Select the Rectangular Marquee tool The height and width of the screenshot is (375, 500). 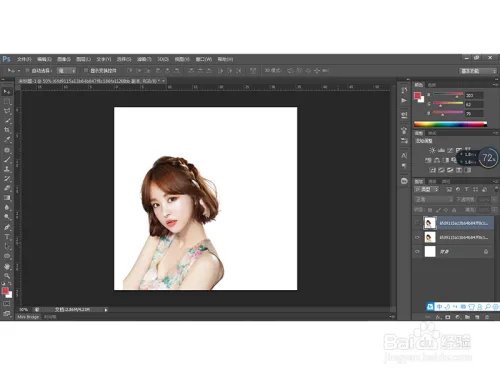[7, 101]
